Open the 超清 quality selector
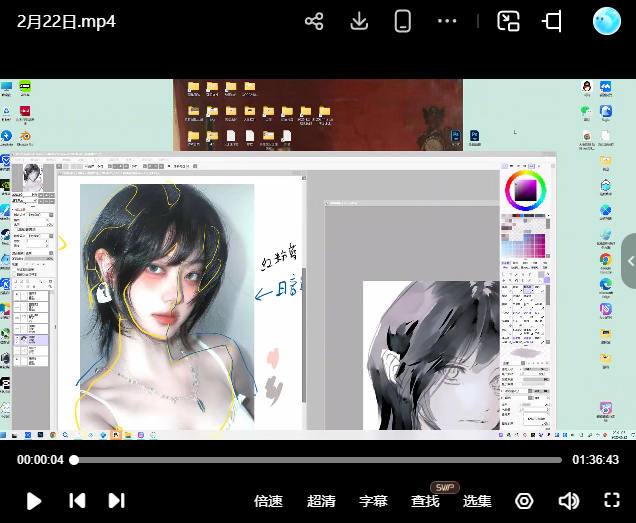The width and height of the screenshot is (636, 523). [x=321, y=501]
